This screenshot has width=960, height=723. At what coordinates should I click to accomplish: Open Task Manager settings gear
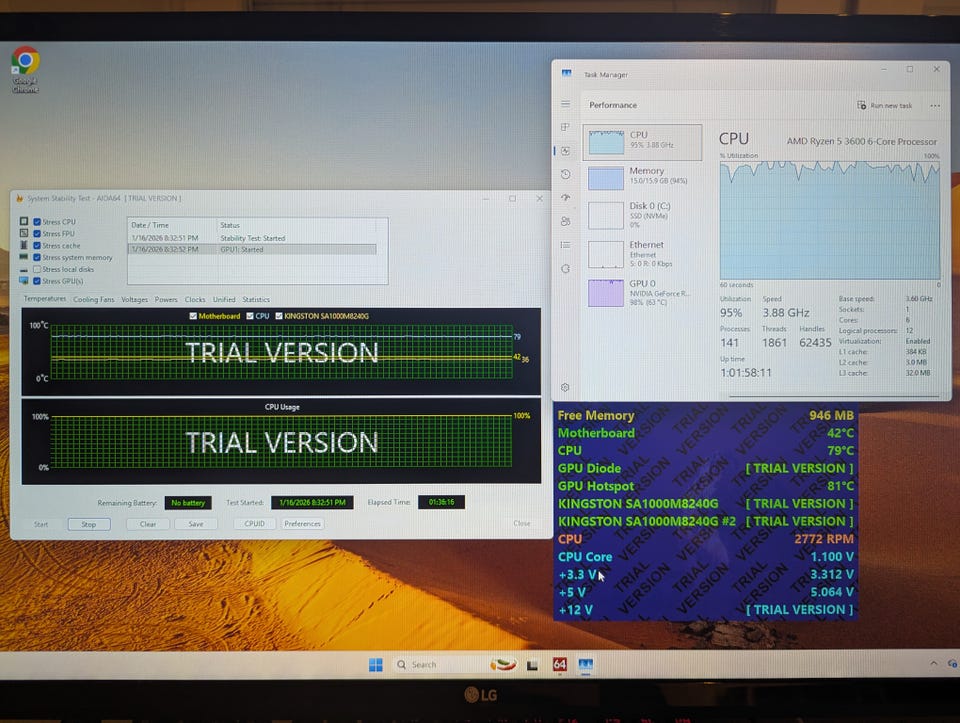tap(565, 387)
